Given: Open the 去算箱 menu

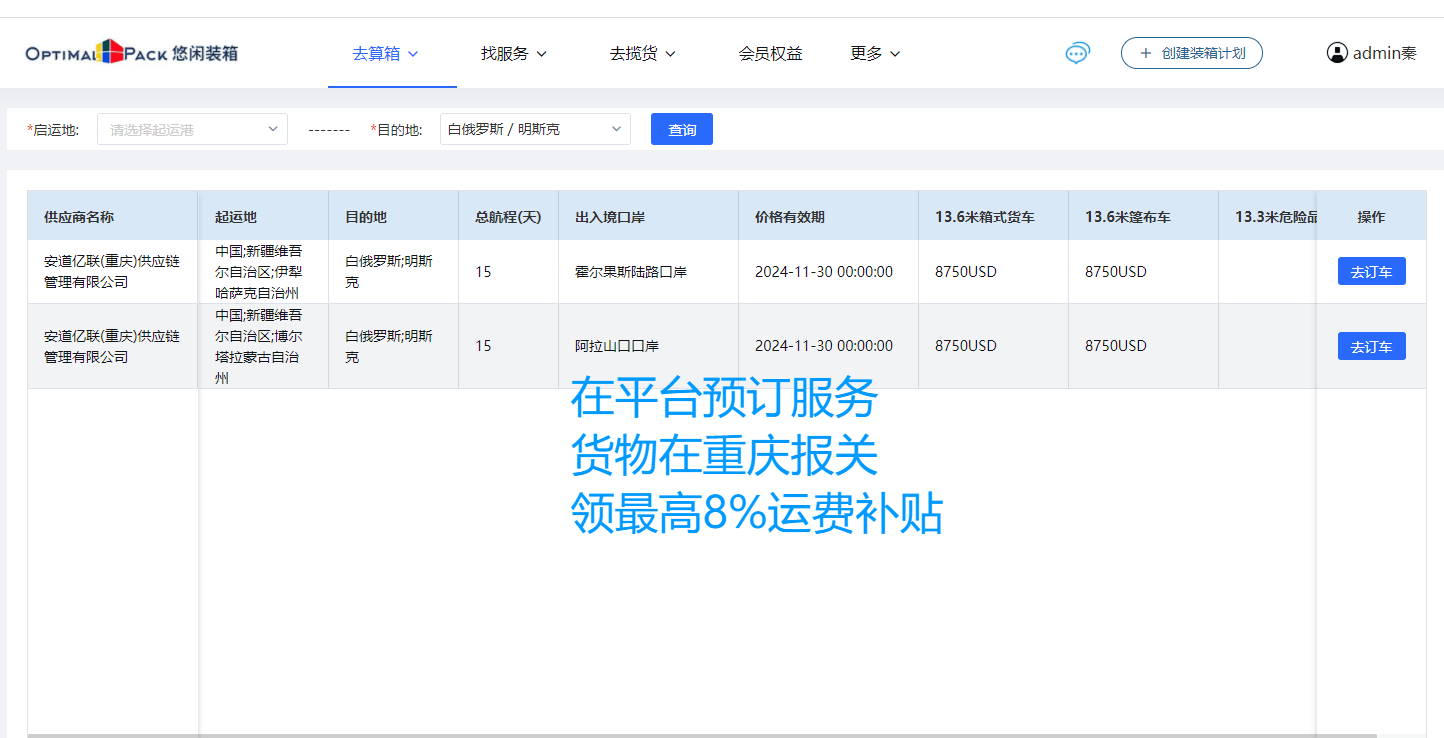Looking at the screenshot, I should (385, 53).
